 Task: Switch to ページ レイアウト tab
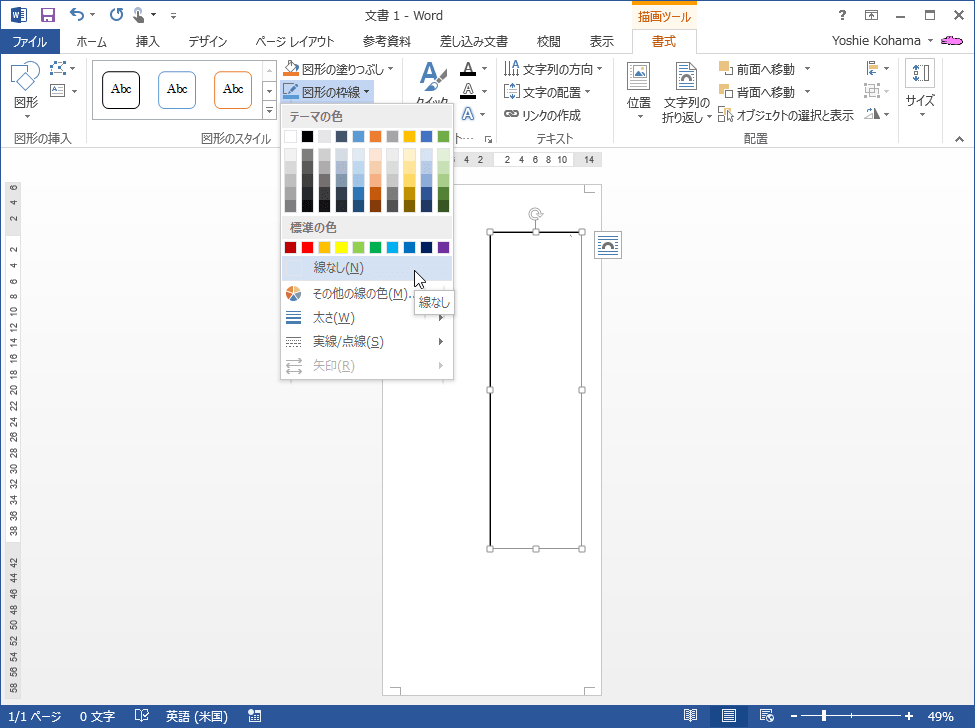point(294,42)
